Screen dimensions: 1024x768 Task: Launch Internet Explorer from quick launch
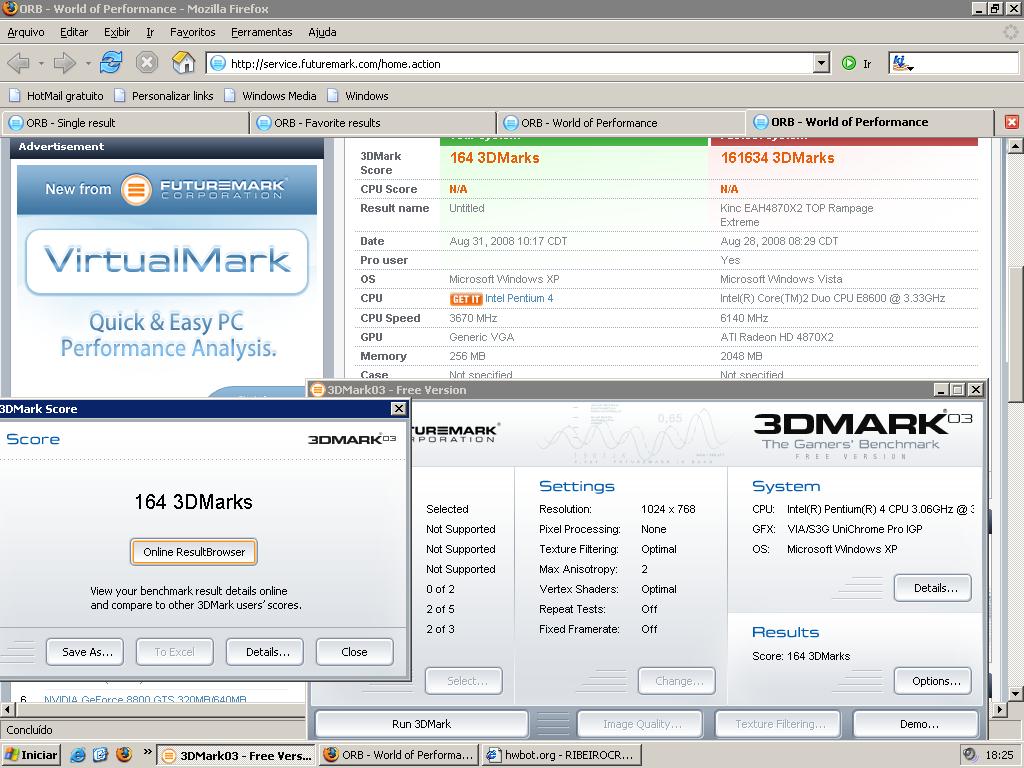(78, 755)
